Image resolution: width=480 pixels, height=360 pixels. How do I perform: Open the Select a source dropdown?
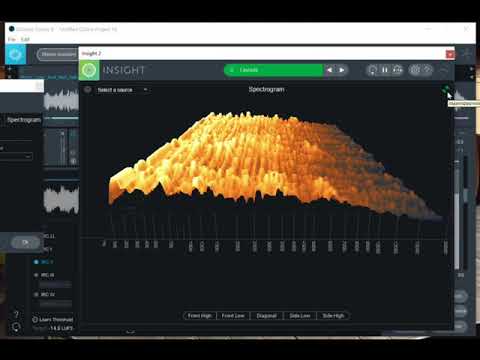tap(122, 90)
